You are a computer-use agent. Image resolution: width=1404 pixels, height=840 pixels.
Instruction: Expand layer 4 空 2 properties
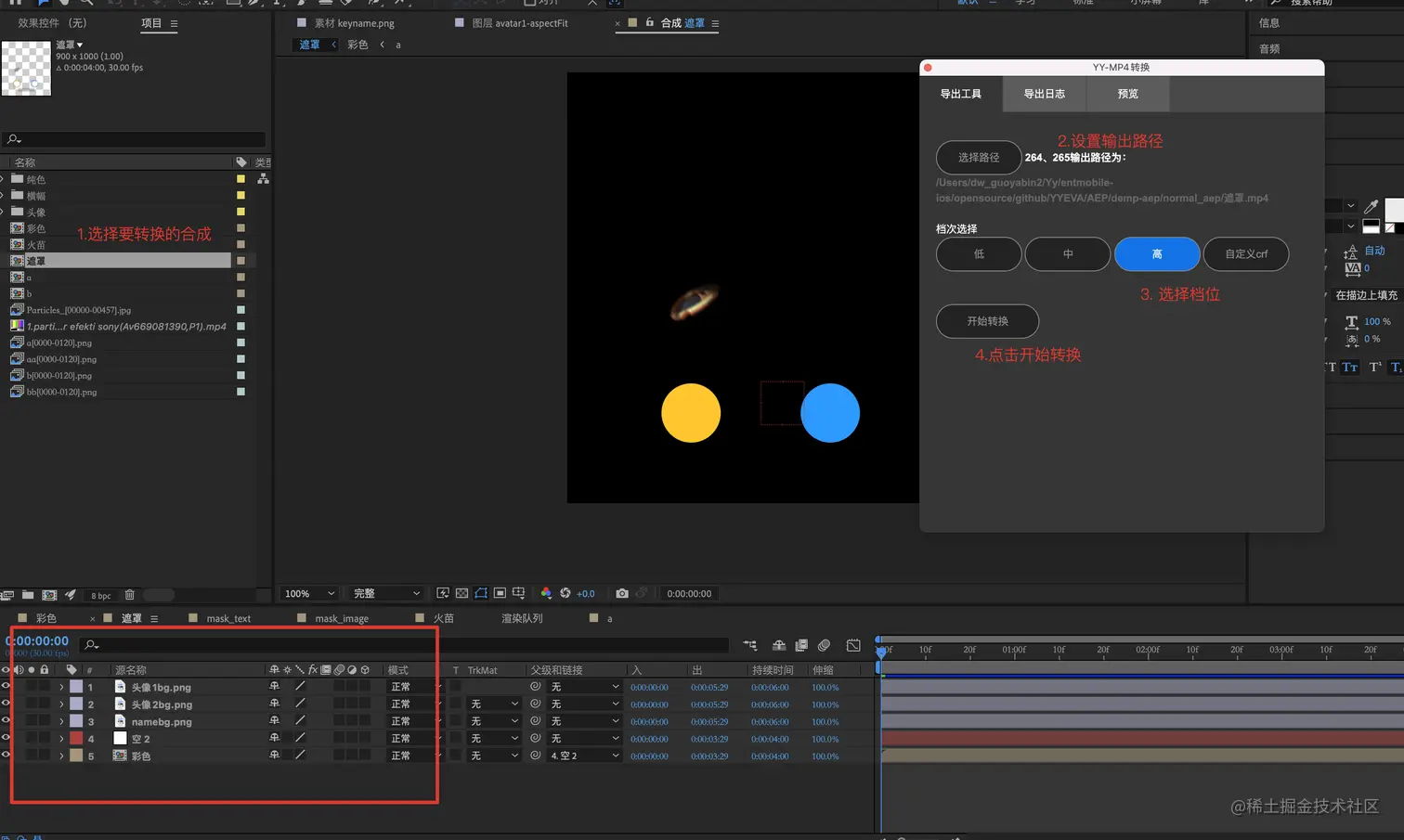pos(61,739)
